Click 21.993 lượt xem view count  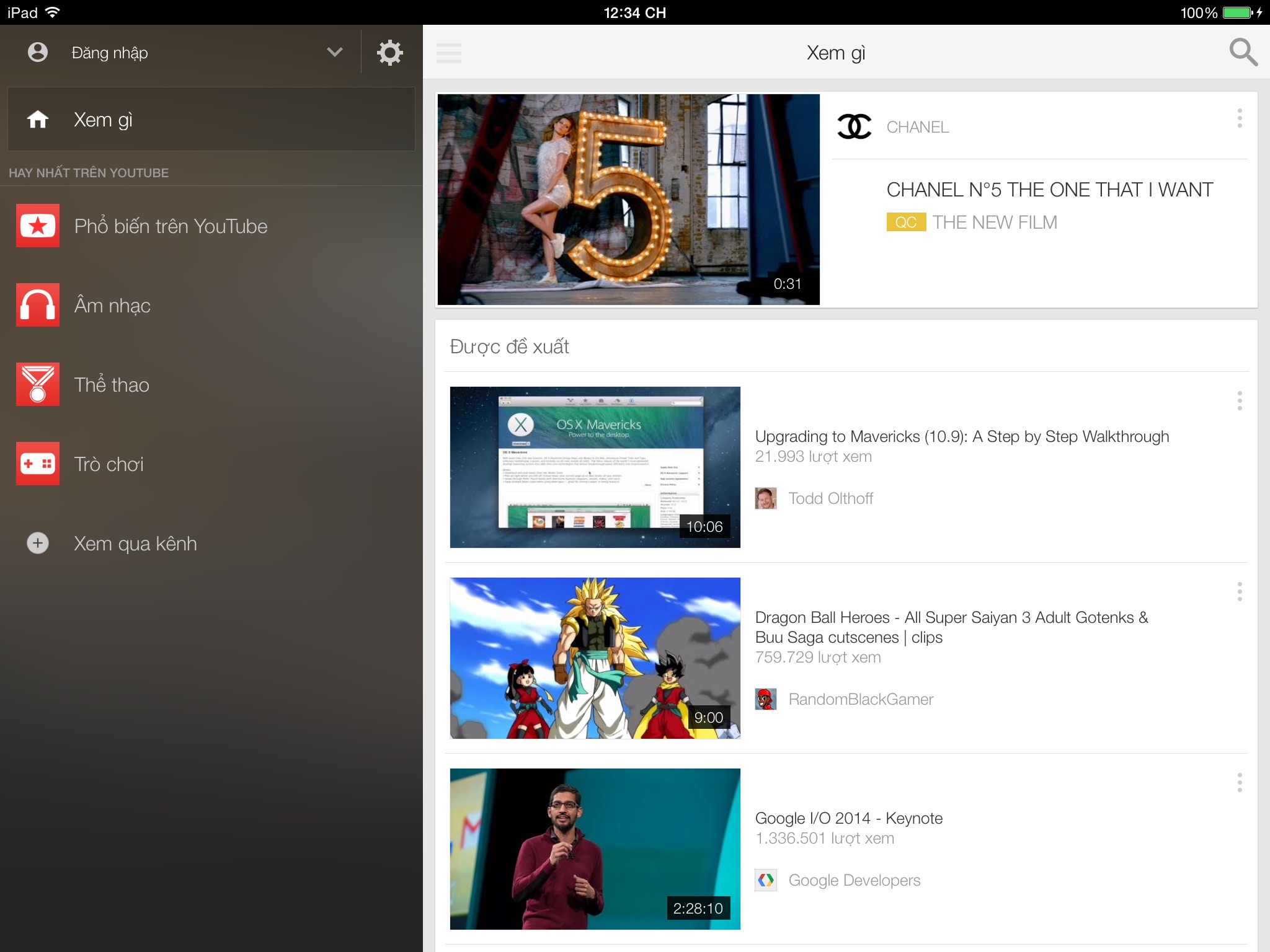pyautogui.click(x=814, y=457)
